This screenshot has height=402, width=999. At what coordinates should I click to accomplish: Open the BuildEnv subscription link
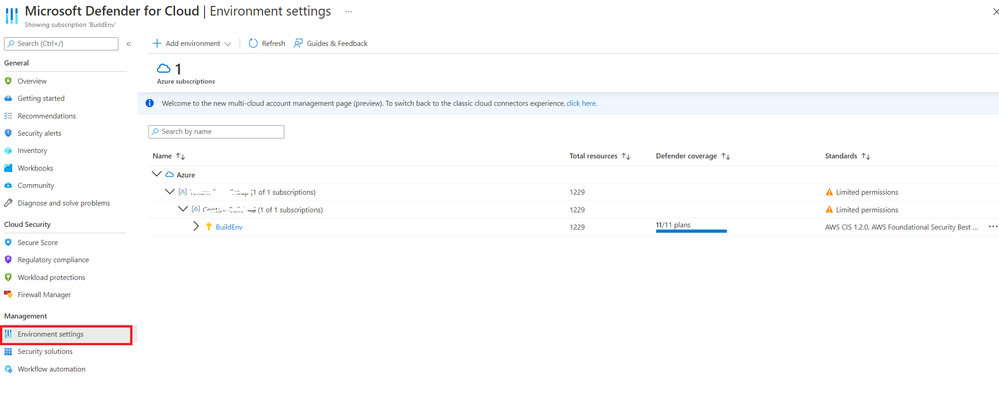pos(229,227)
